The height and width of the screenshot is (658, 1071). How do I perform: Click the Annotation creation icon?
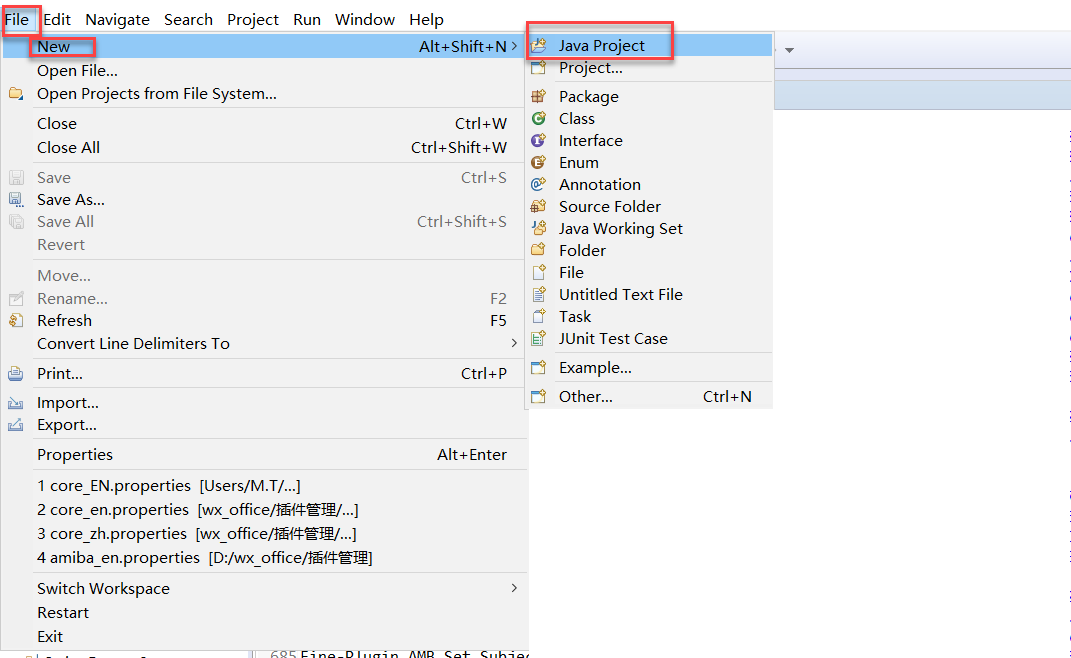pos(540,184)
